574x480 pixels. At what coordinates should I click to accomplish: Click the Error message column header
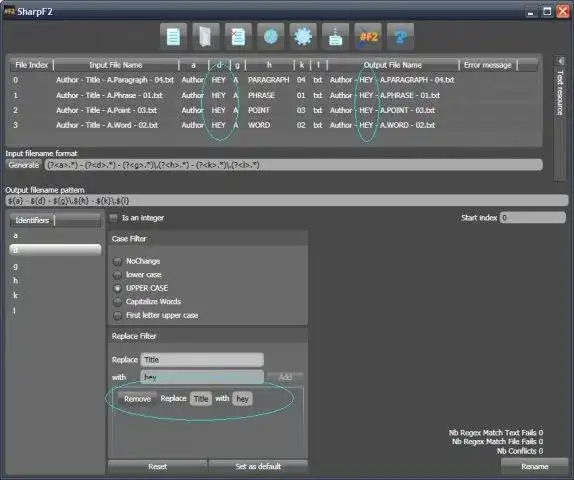click(488, 65)
